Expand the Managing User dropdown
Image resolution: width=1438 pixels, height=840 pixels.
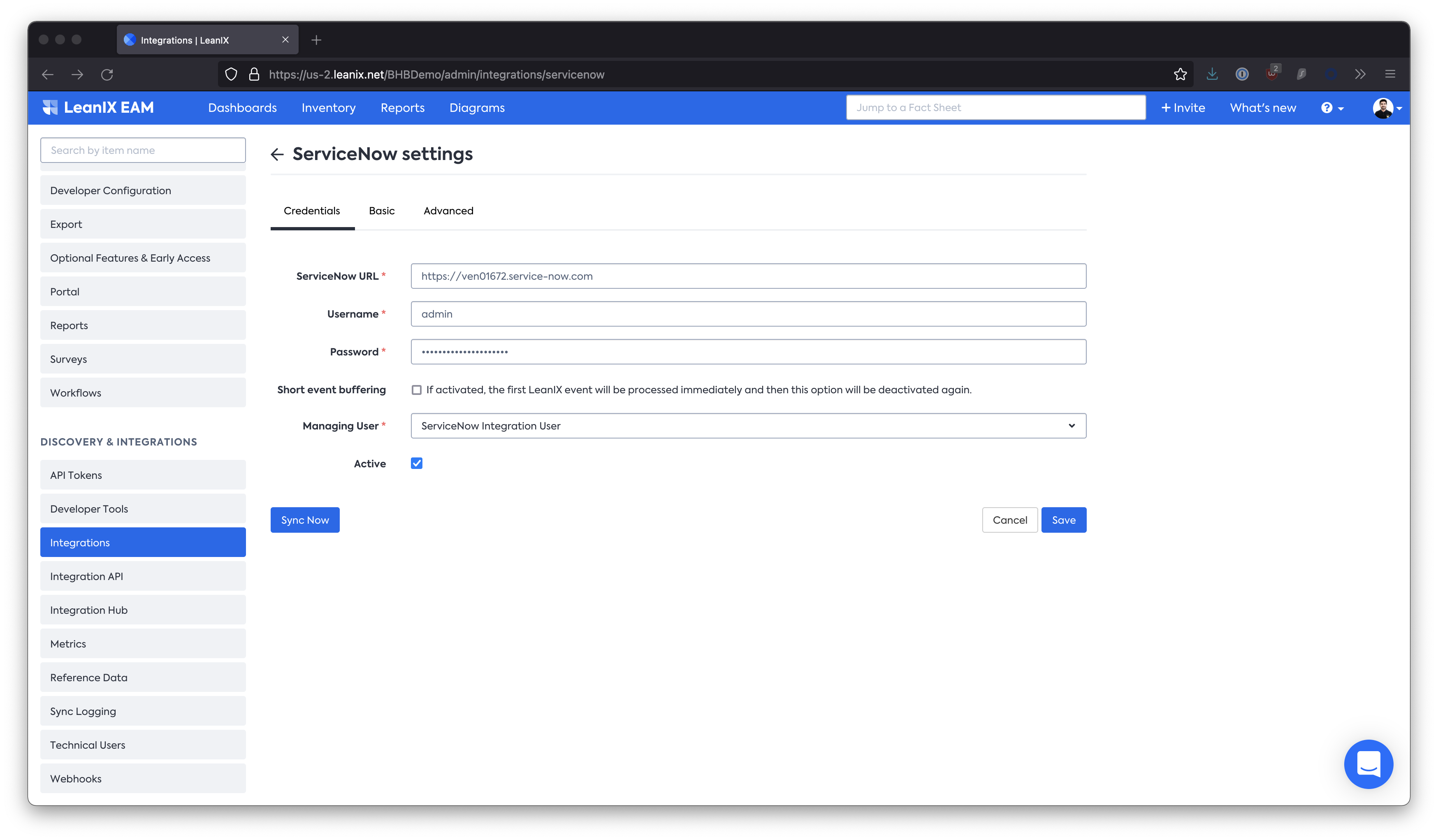point(748,426)
